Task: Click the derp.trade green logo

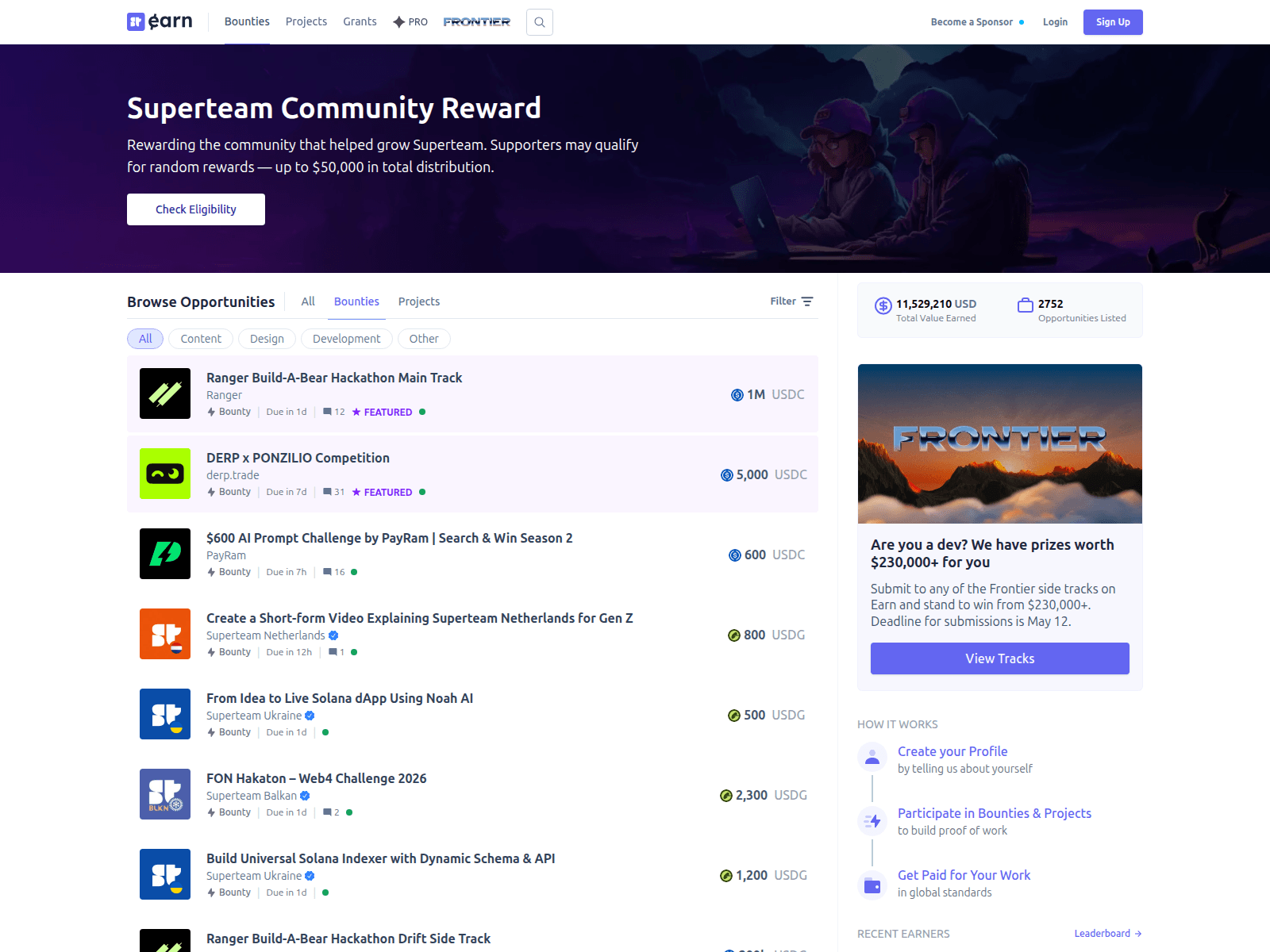Action: coord(164,474)
